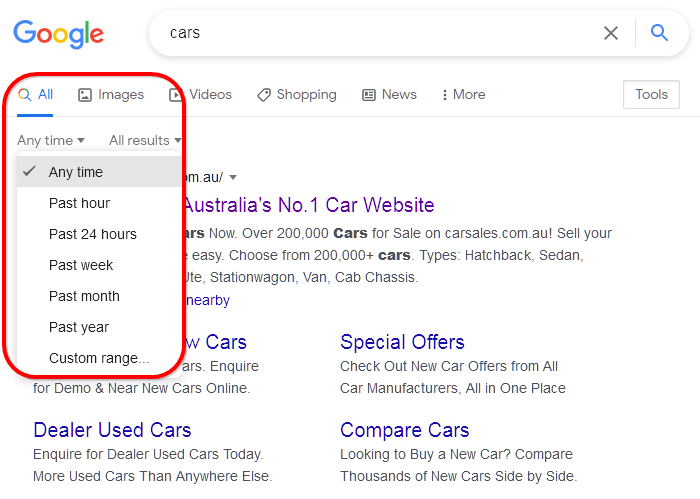Viewport: 700px width, 499px height.
Task: Click 'Looking to Buy a New Car? Compare' text
Action: [x=456, y=454]
